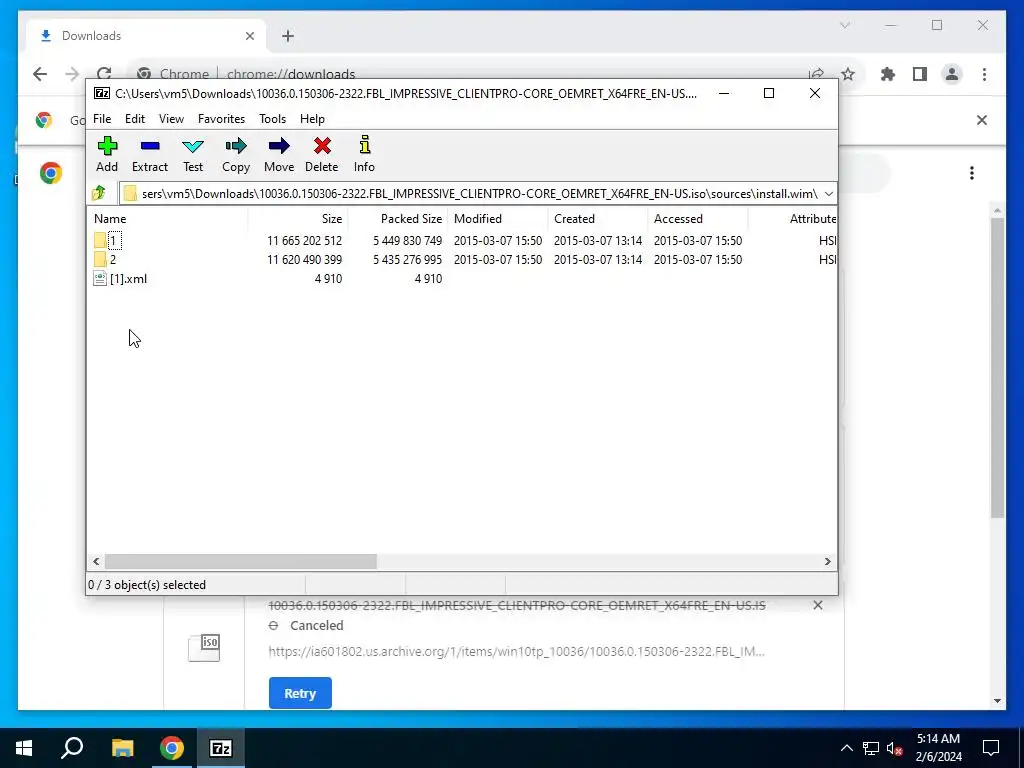Select the Downloads tab in Chrome
This screenshot has width=1024, height=768.
[146, 36]
